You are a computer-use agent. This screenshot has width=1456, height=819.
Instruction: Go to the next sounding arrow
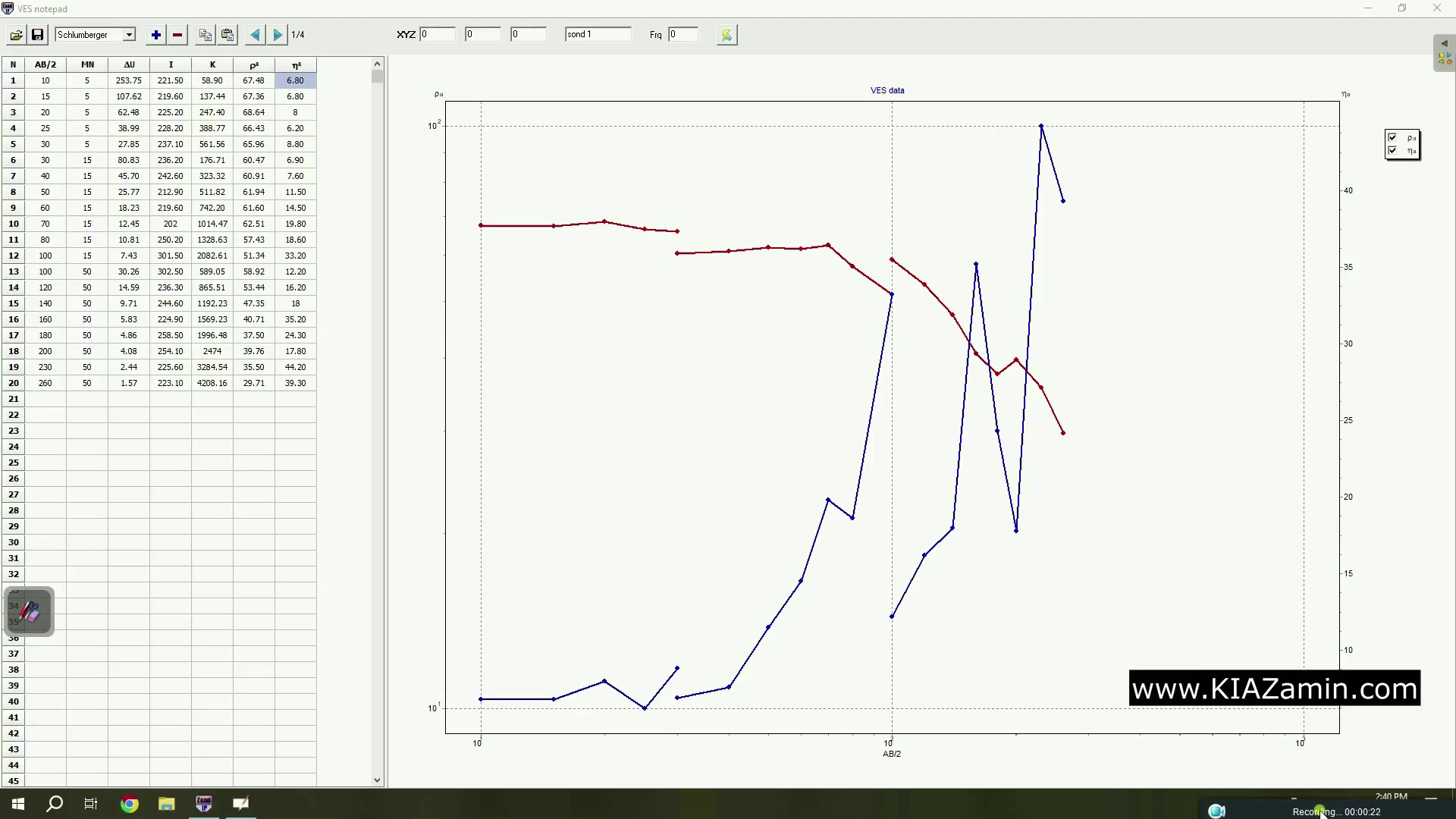pos(278,35)
